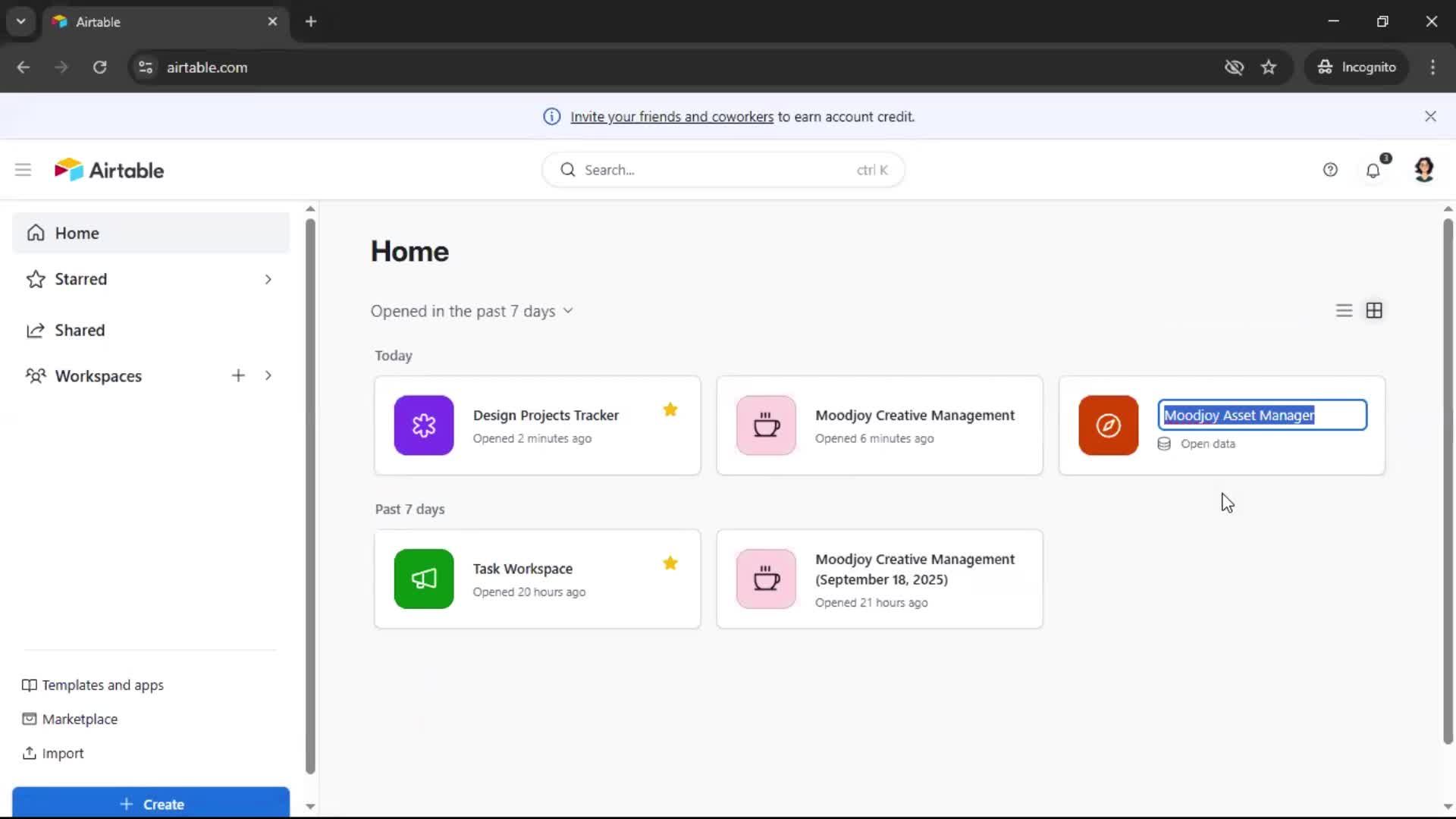The height and width of the screenshot is (819, 1456).
Task: Click the tracking protection eye icon
Action: tap(1234, 67)
